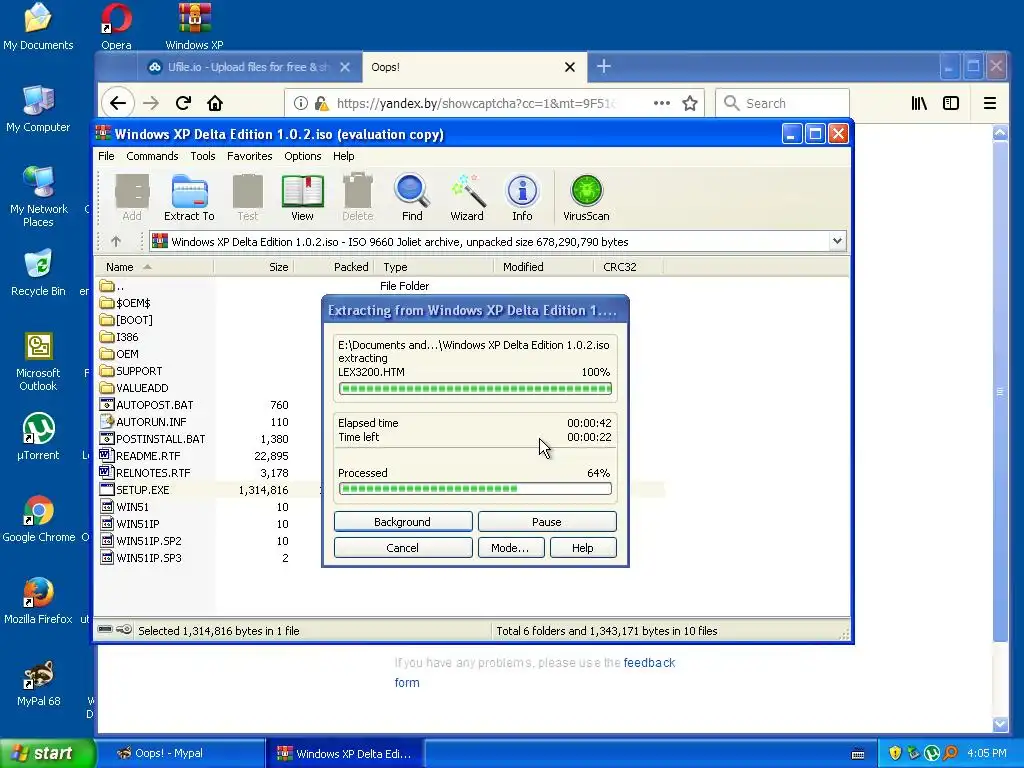Sort file list by Size column
This screenshot has height=768, width=1024.
[x=253, y=266]
